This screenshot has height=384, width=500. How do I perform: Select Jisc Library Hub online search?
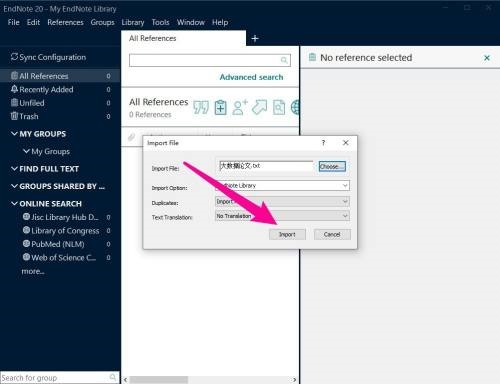pyautogui.click(x=65, y=217)
